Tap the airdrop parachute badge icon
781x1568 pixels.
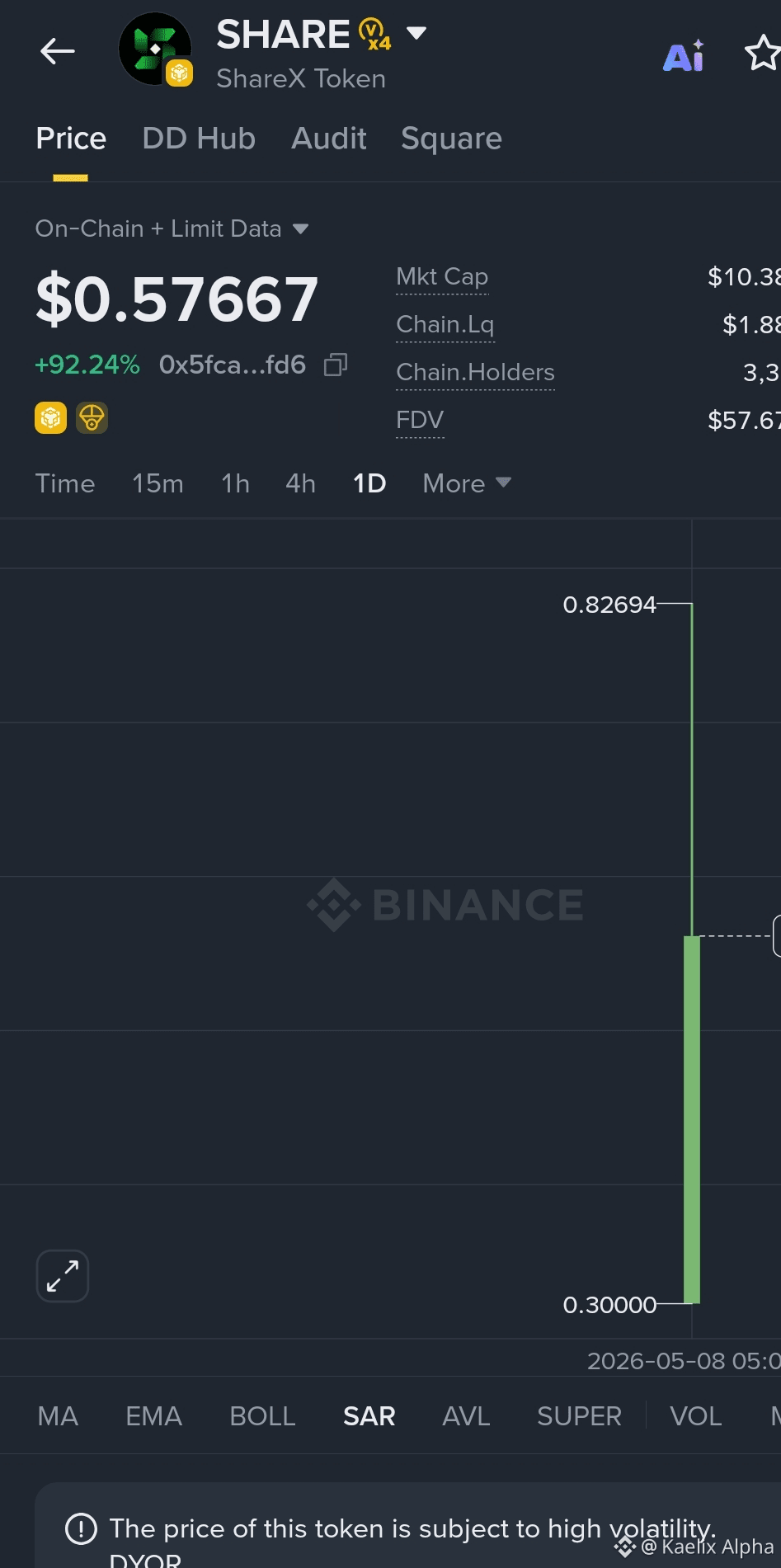pos(92,418)
